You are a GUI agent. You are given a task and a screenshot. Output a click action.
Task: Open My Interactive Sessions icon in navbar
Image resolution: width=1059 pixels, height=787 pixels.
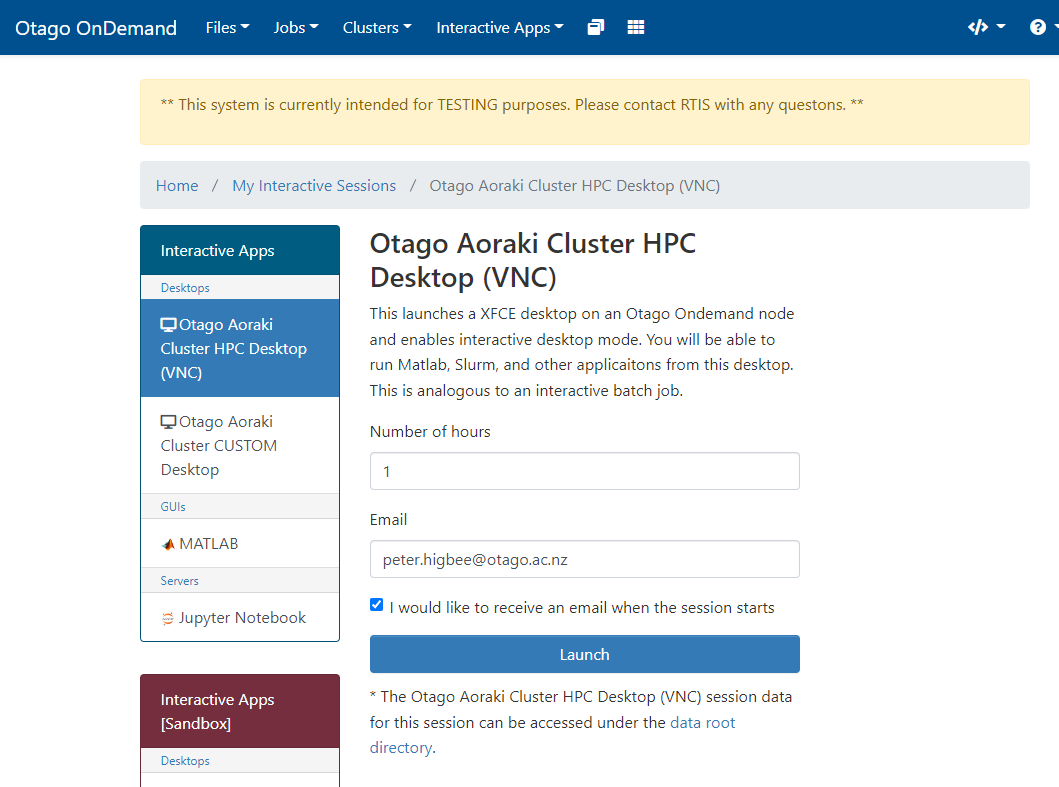(596, 28)
